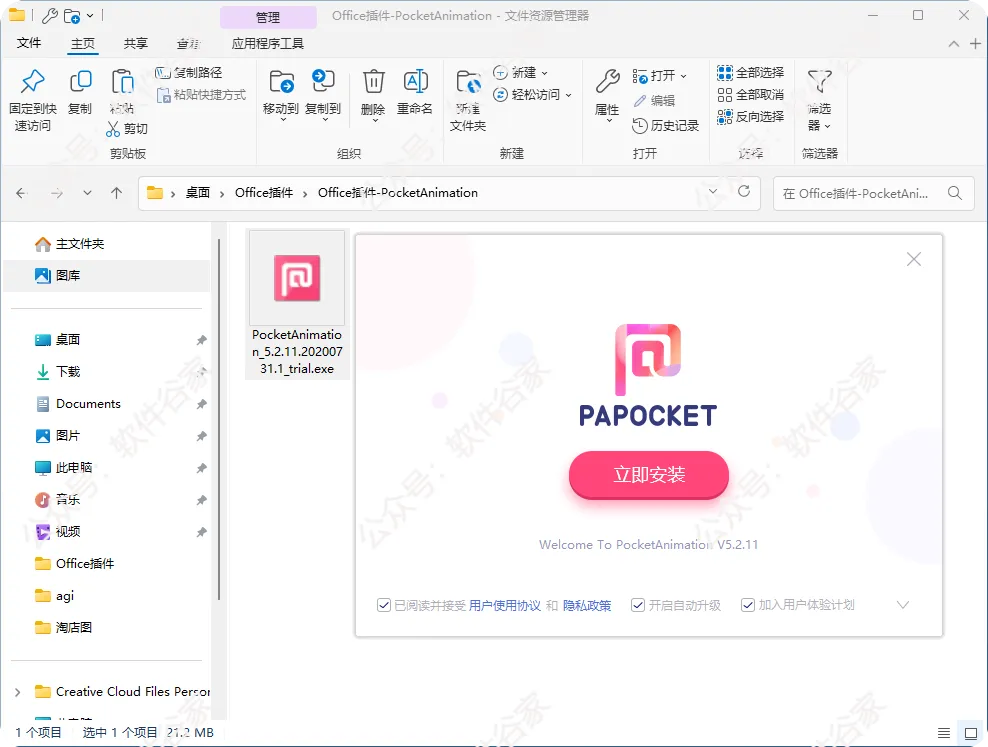Click the search magnifier icon
The width and height of the screenshot is (988, 747).
click(955, 193)
